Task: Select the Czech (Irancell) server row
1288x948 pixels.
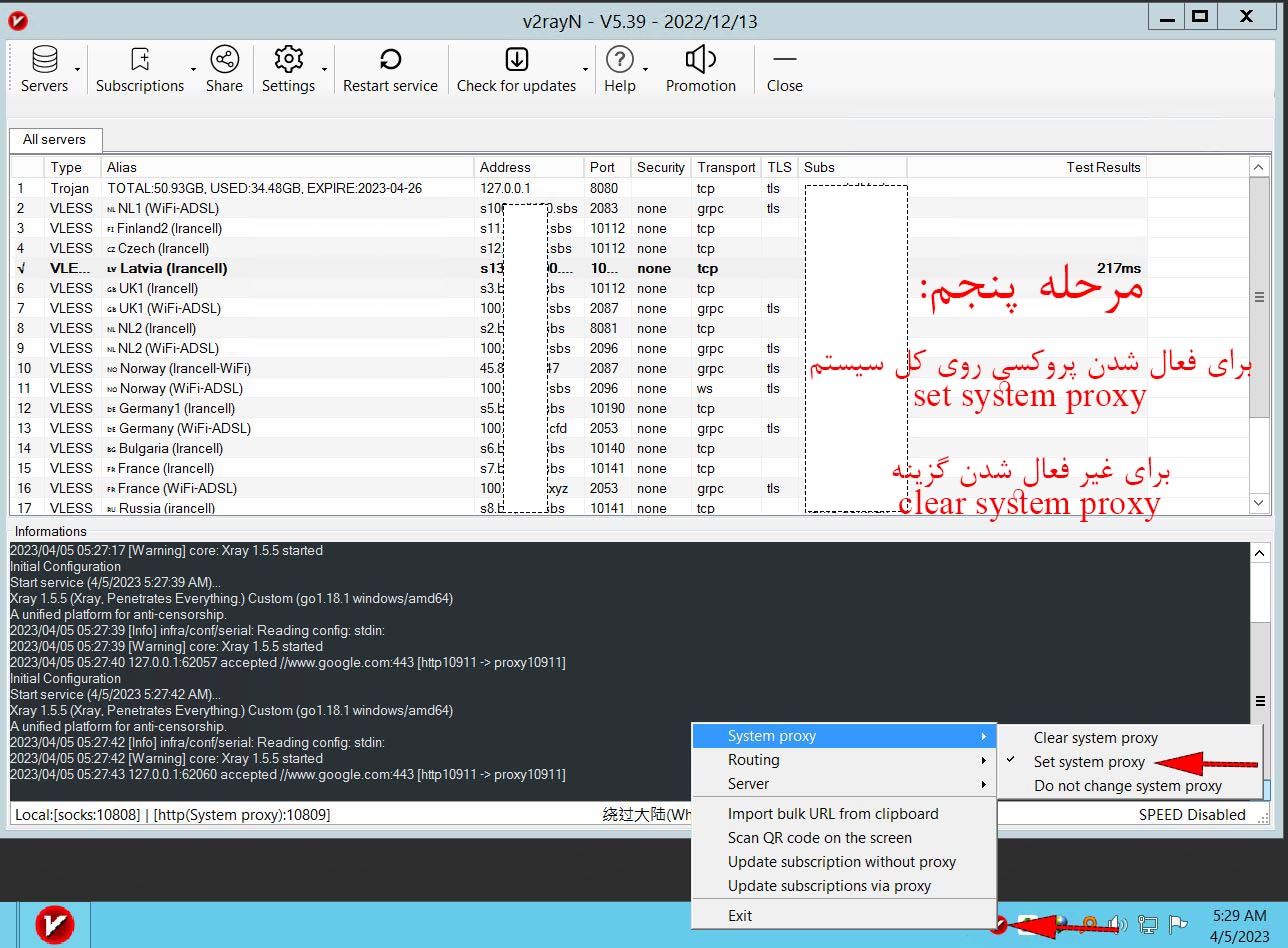Action: [630, 248]
